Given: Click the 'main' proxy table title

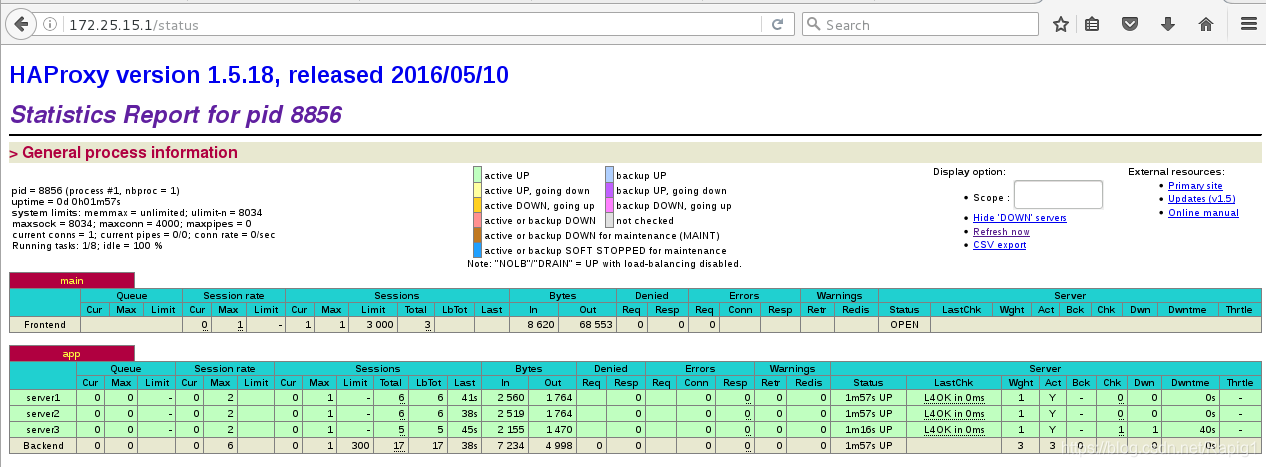Looking at the screenshot, I should click(x=71, y=280).
